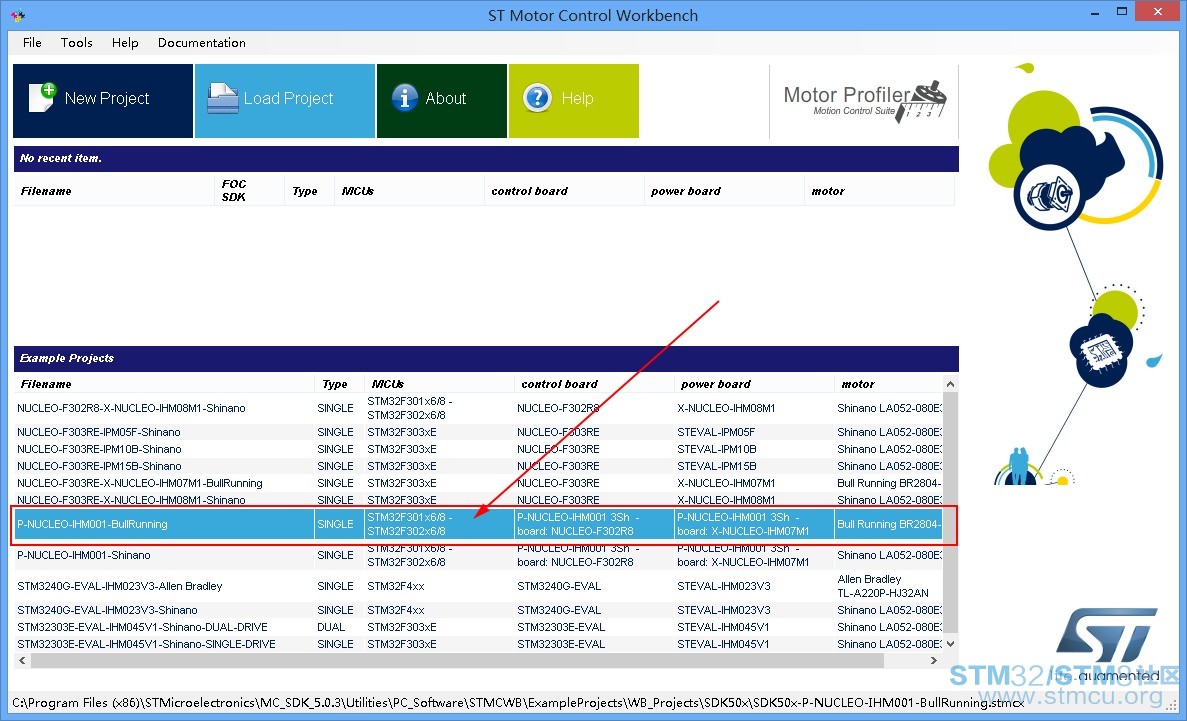Click the chip graphic in sidebar
The height and width of the screenshot is (721, 1187).
(x=1099, y=350)
